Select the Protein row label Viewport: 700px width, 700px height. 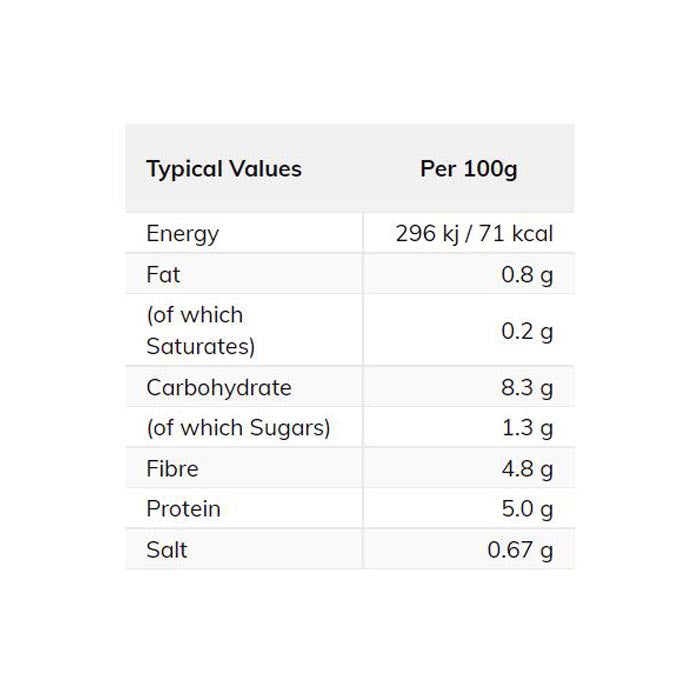click(x=183, y=509)
